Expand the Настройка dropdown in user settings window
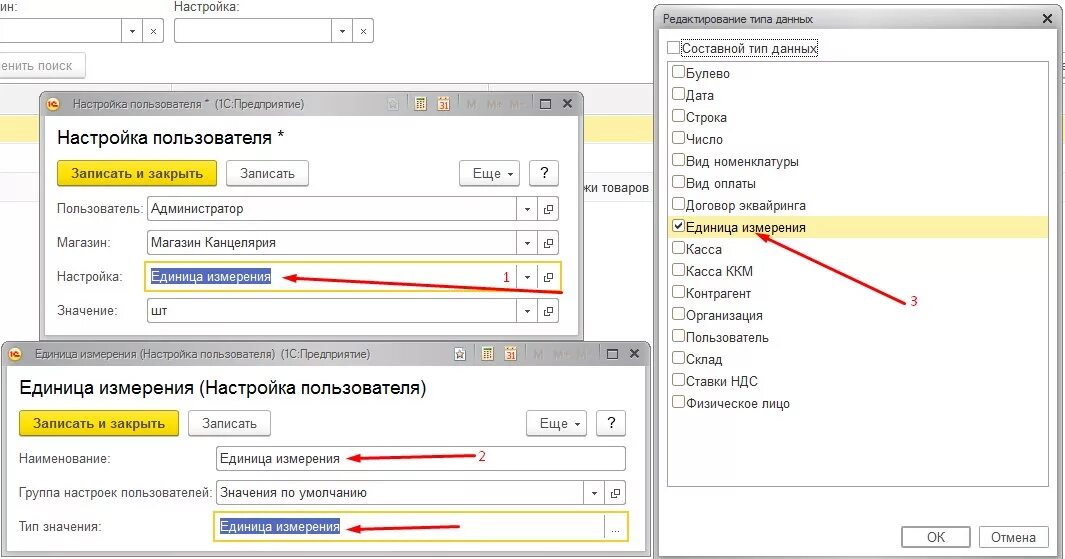Image resolution: width=1065 pixels, height=559 pixels. [527, 277]
